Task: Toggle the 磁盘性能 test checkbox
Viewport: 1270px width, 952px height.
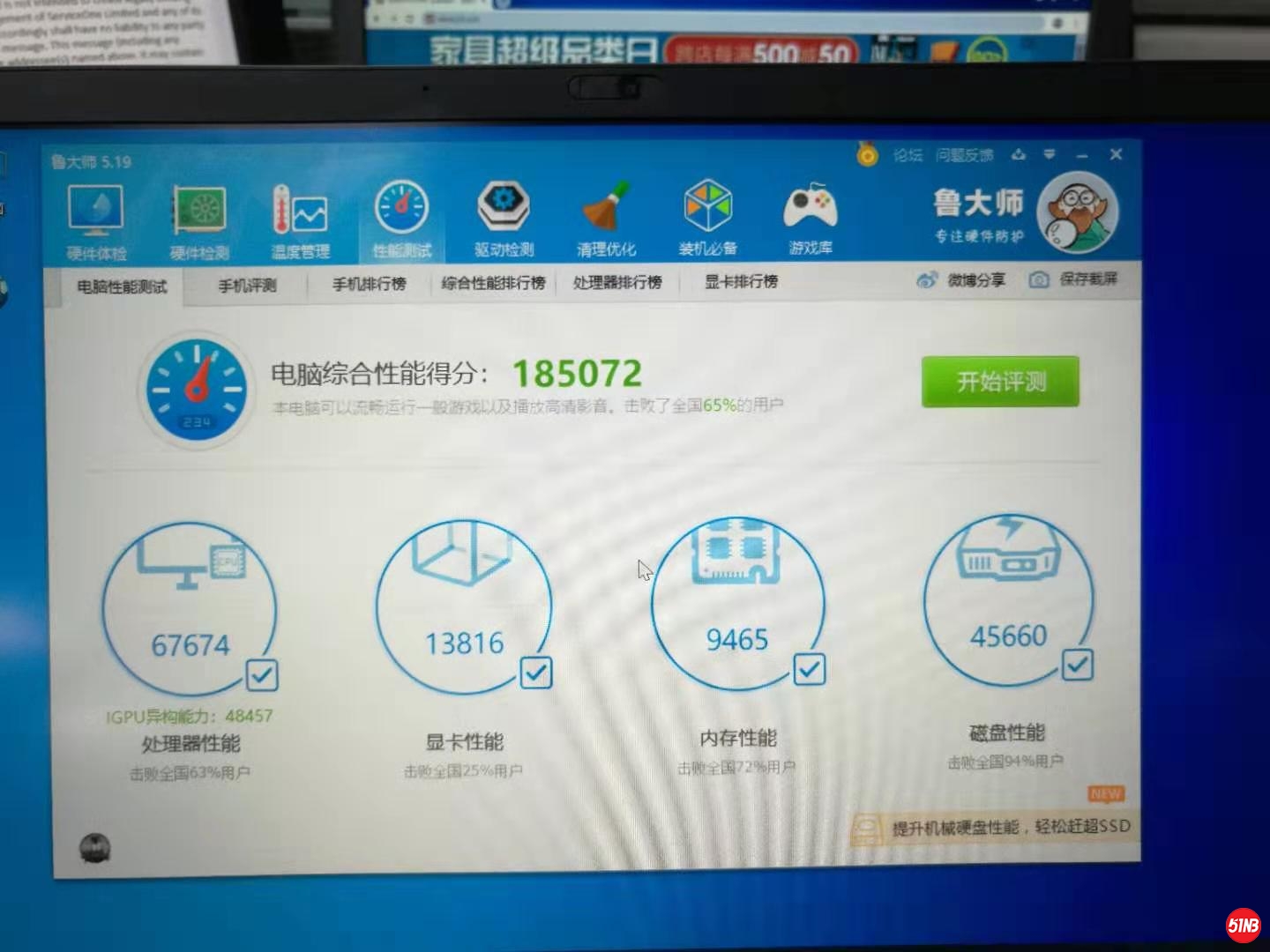Action: pos(1077,665)
